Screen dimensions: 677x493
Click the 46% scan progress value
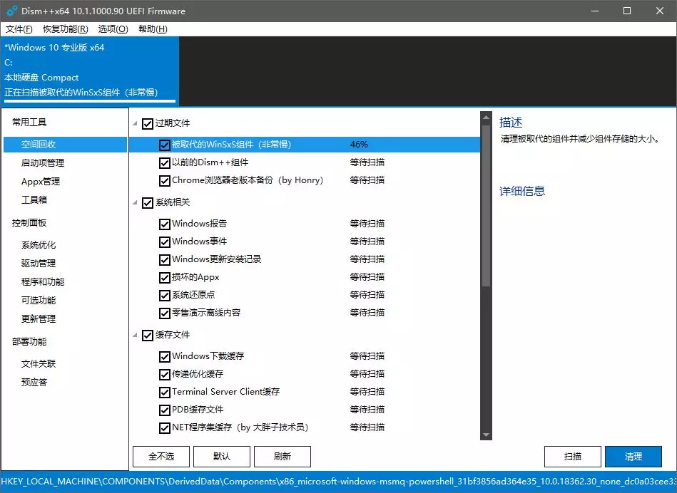click(x=359, y=145)
